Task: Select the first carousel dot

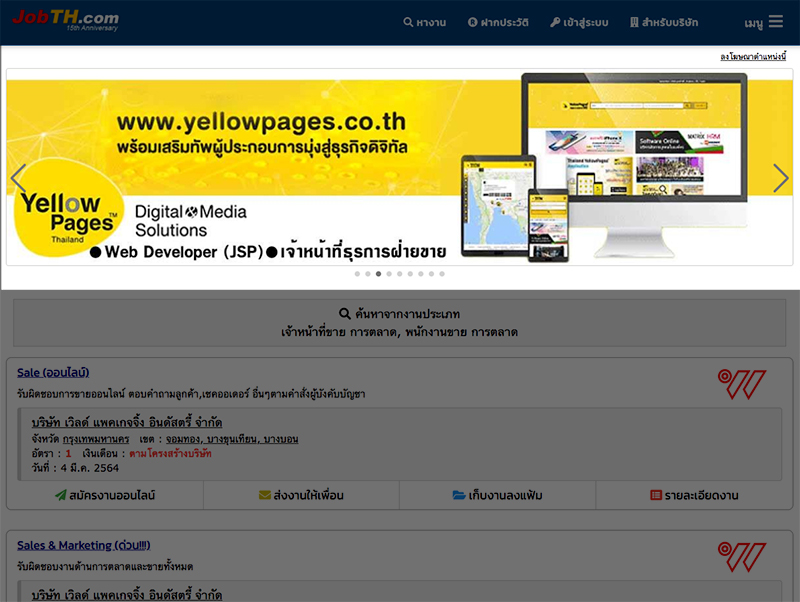Action: coord(357,274)
